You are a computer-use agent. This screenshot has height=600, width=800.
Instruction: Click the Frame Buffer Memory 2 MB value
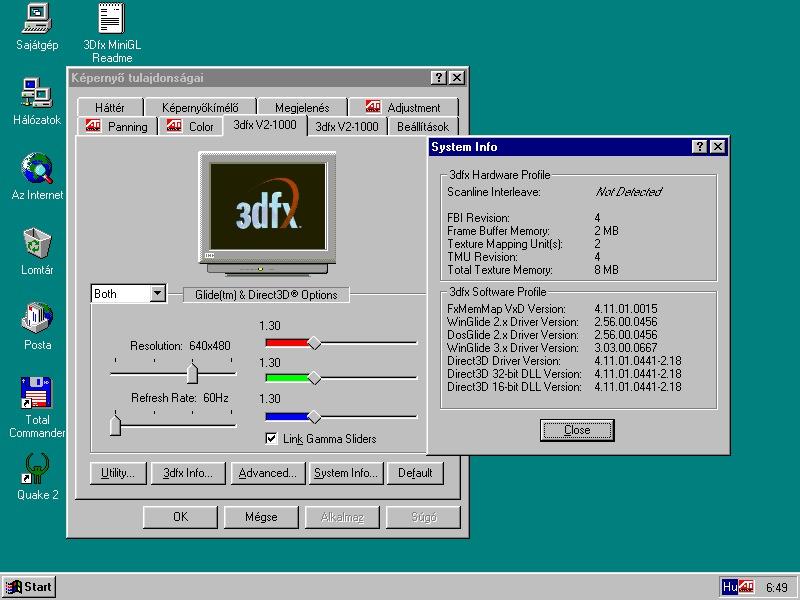point(606,231)
